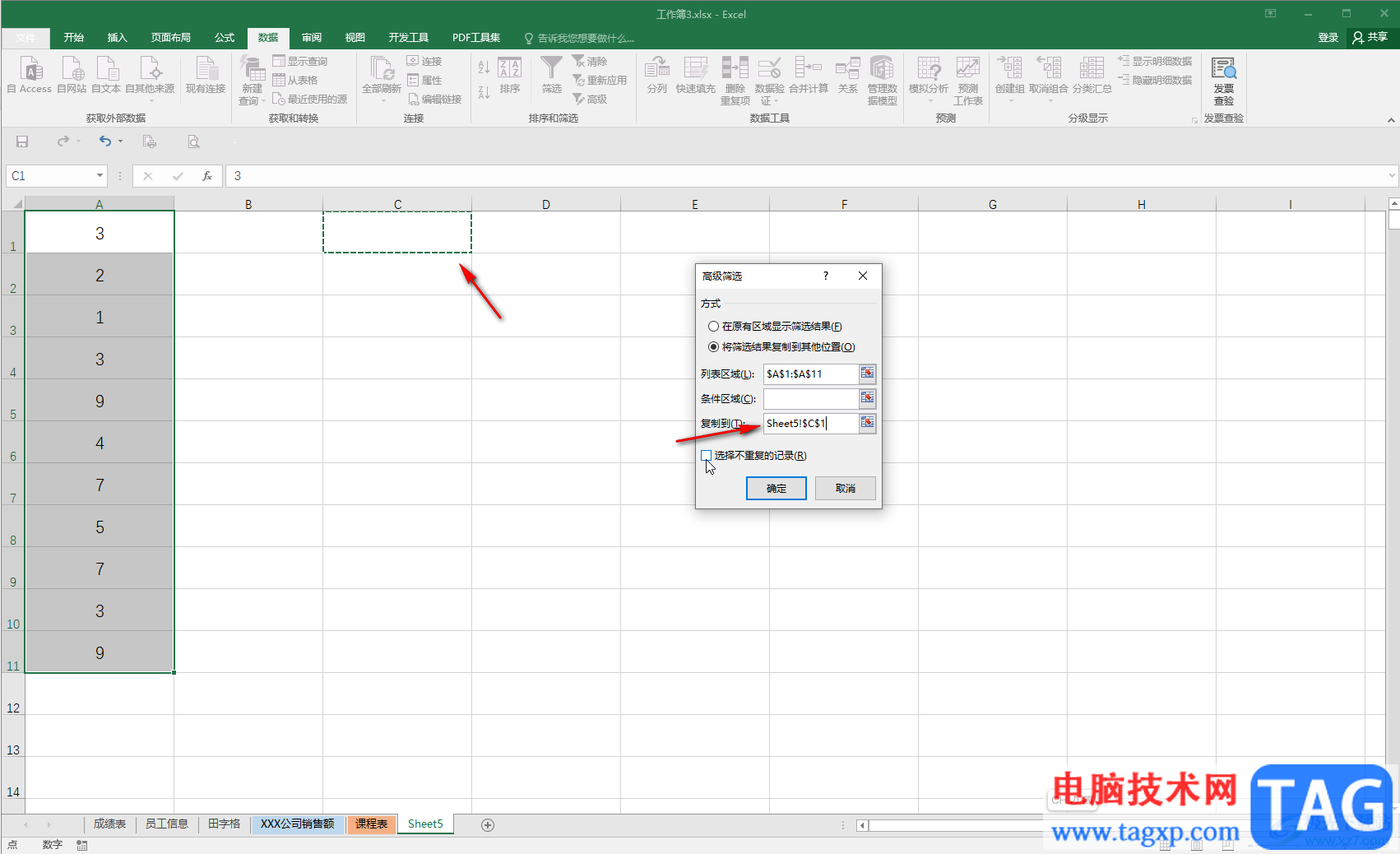Click the 共享 share button
The width and height of the screenshot is (1400, 854).
(1370, 38)
